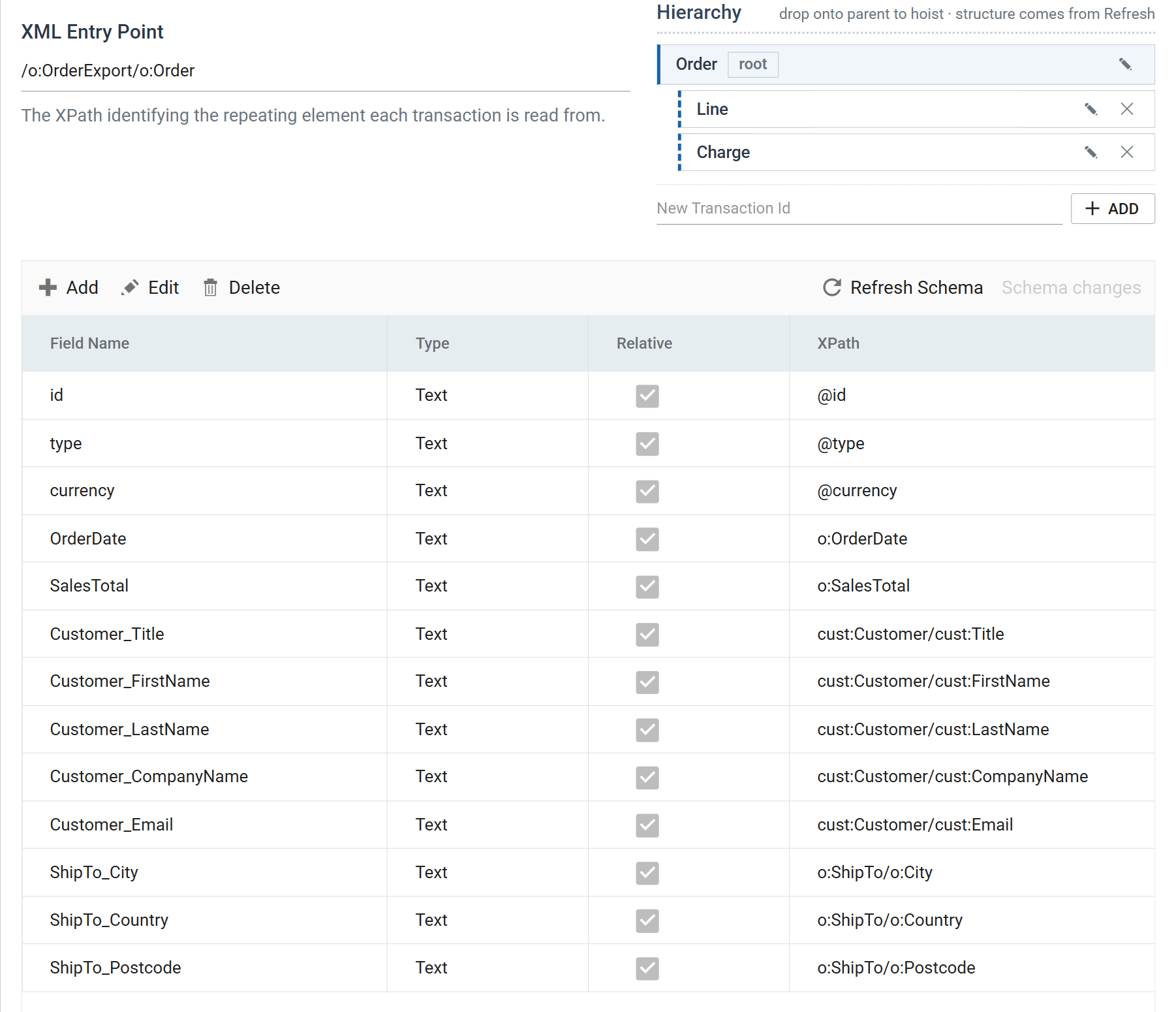Select the ShipTo_City field name cell
Image resolution: width=1176 pixels, height=1012 pixels.
tap(204, 872)
